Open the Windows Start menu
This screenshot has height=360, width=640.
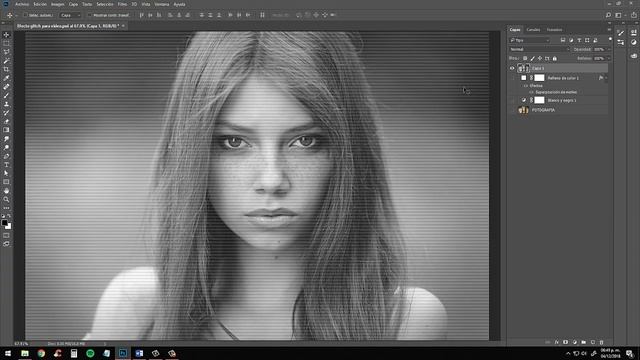(8, 353)
